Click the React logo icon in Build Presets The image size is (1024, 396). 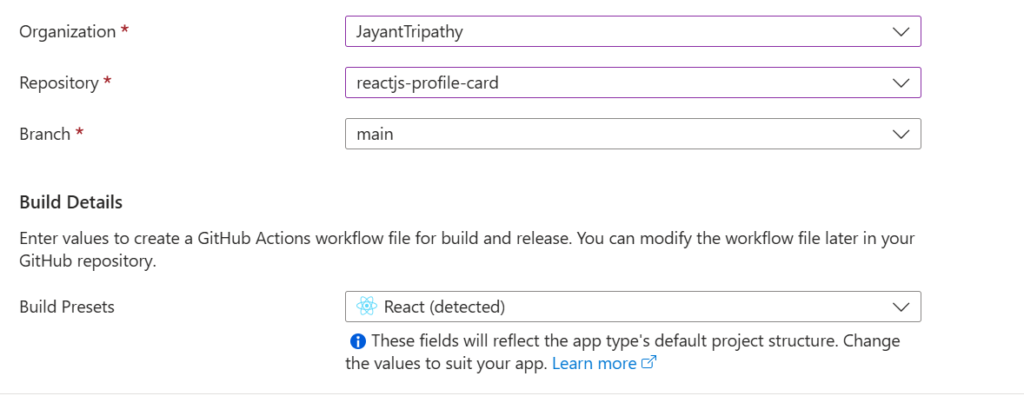(366, 306)
